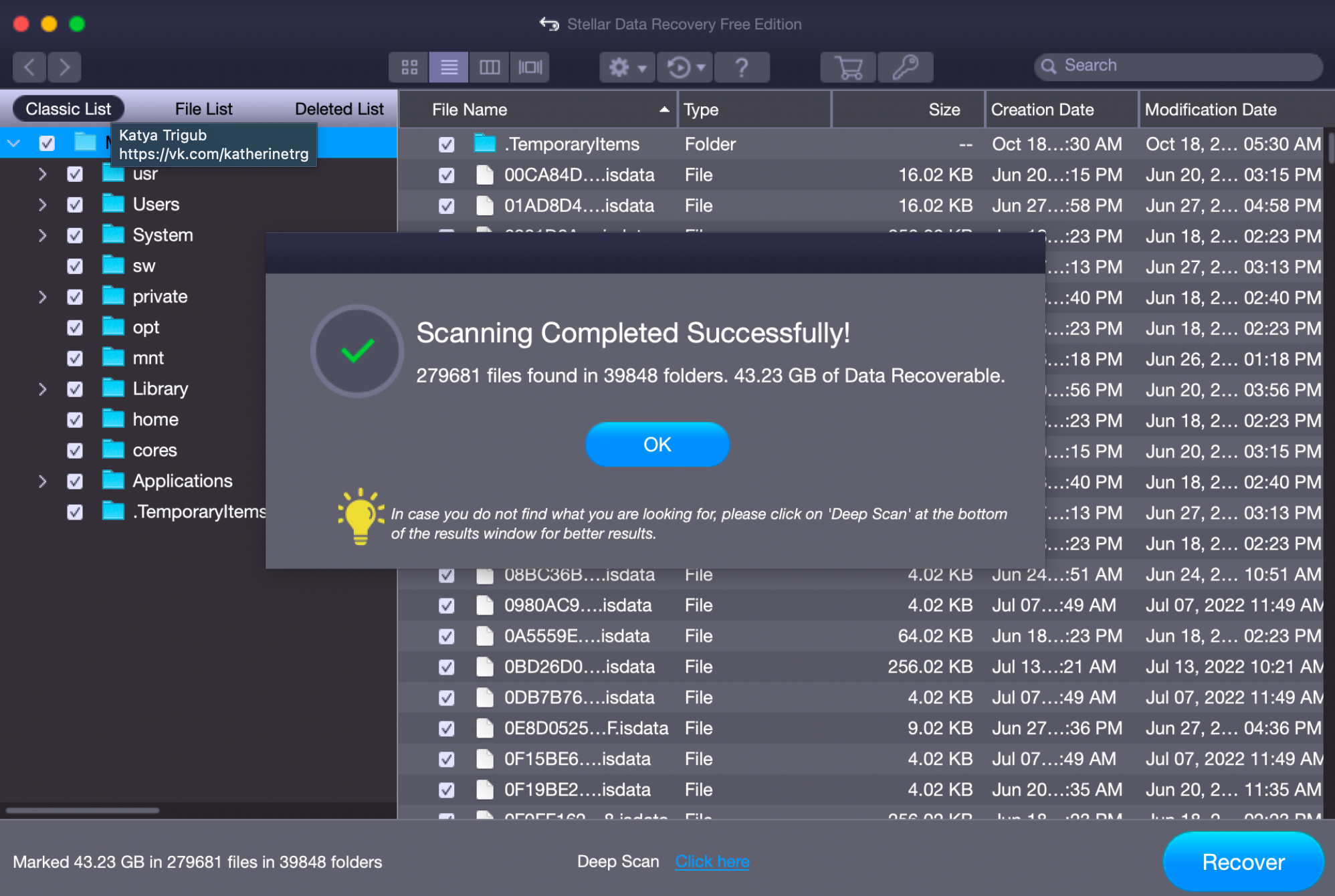Click the activation key icon
This screenshot has width=1335, height=896.
(x=905, y=67)
